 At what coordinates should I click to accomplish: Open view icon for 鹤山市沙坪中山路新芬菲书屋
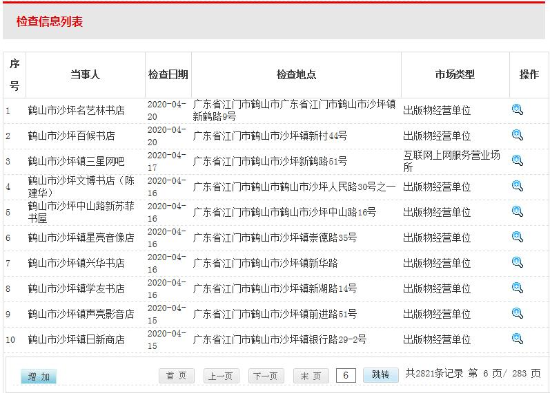point(517,212)
